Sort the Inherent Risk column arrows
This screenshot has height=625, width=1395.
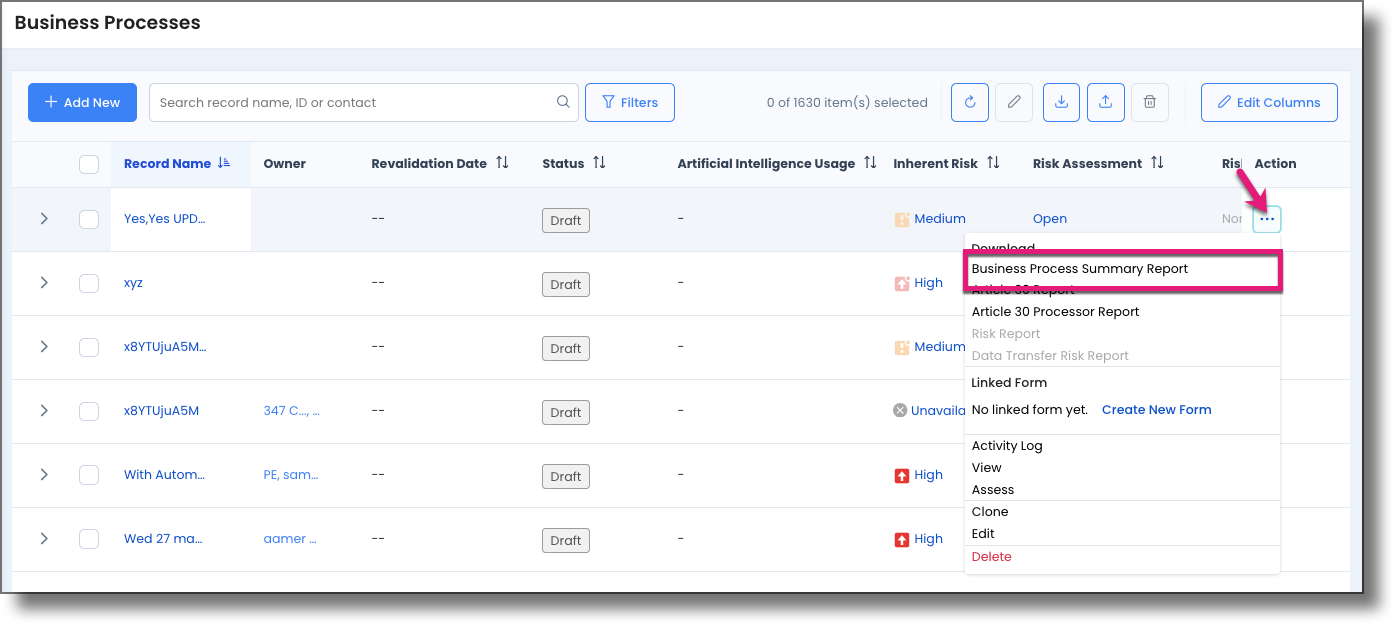pos(993,163)
